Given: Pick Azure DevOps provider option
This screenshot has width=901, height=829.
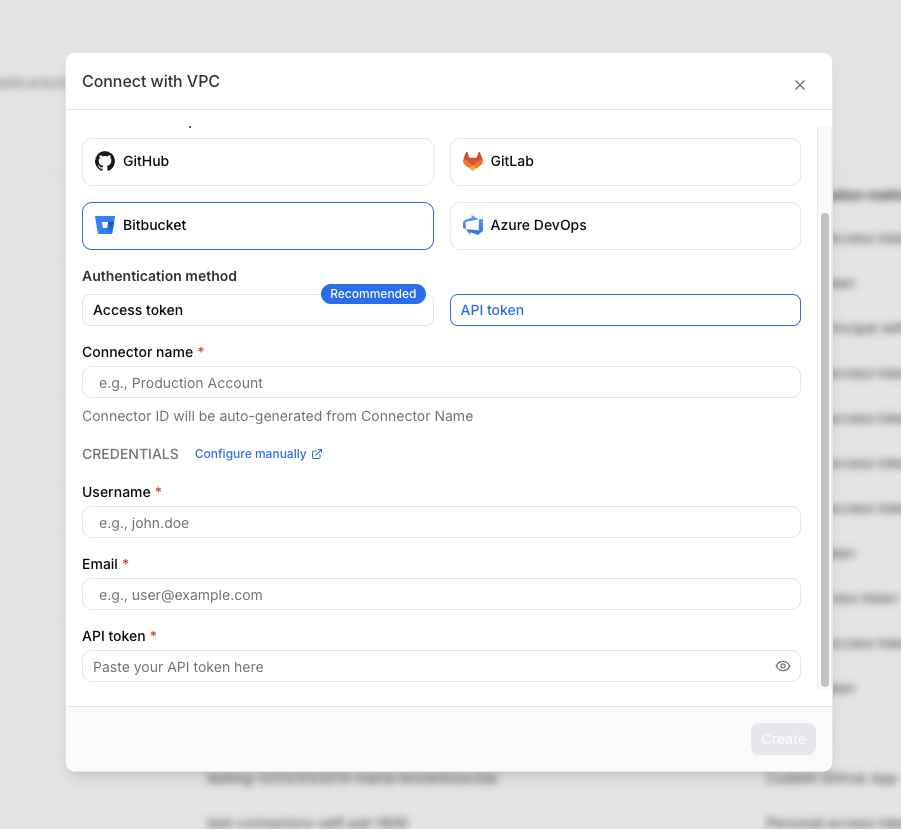Looking at the screenshot, I should (625, 226).
